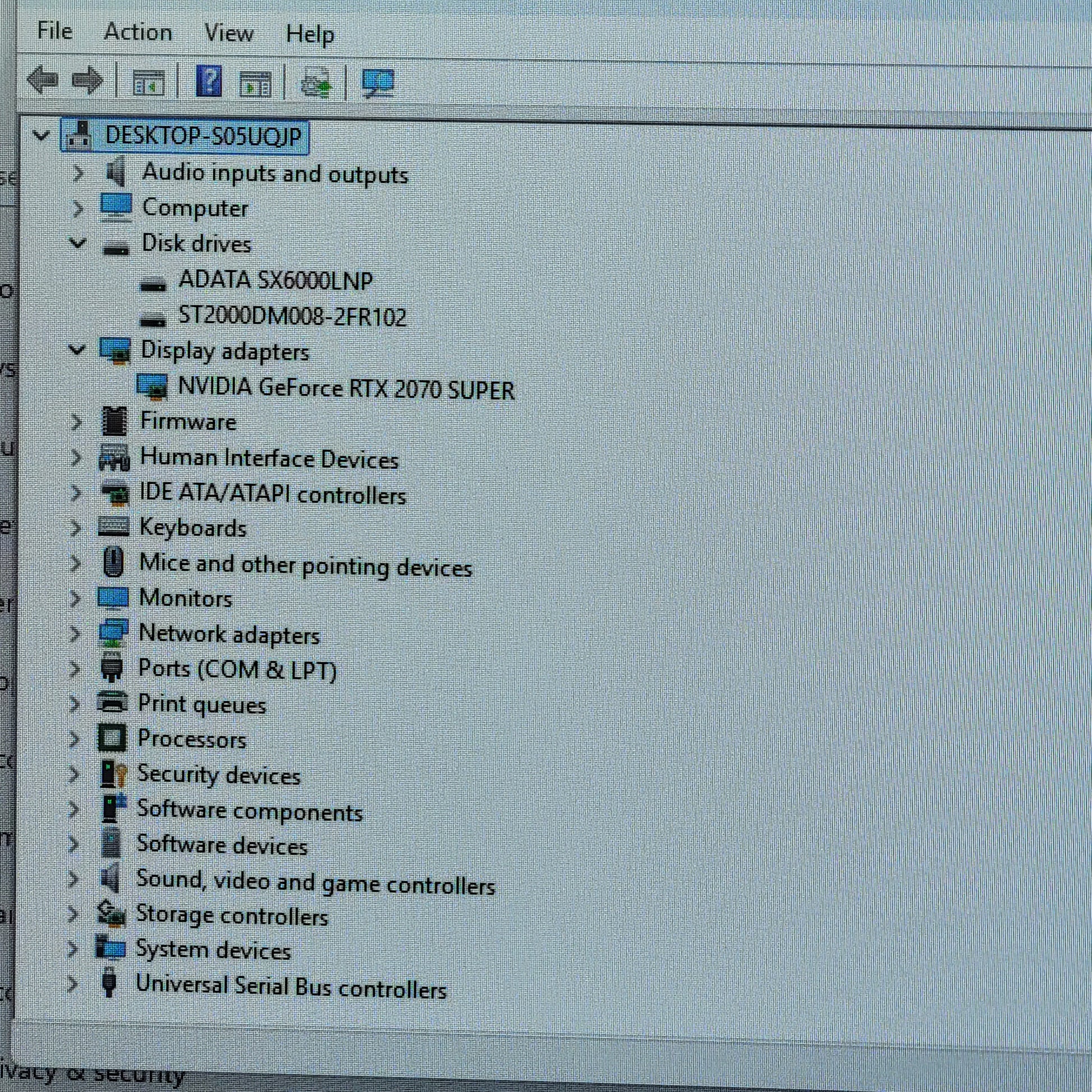Select the ST2000DM008-2FR102 drive entry
The image size is (1092, 1092).
tap(292, 316)
